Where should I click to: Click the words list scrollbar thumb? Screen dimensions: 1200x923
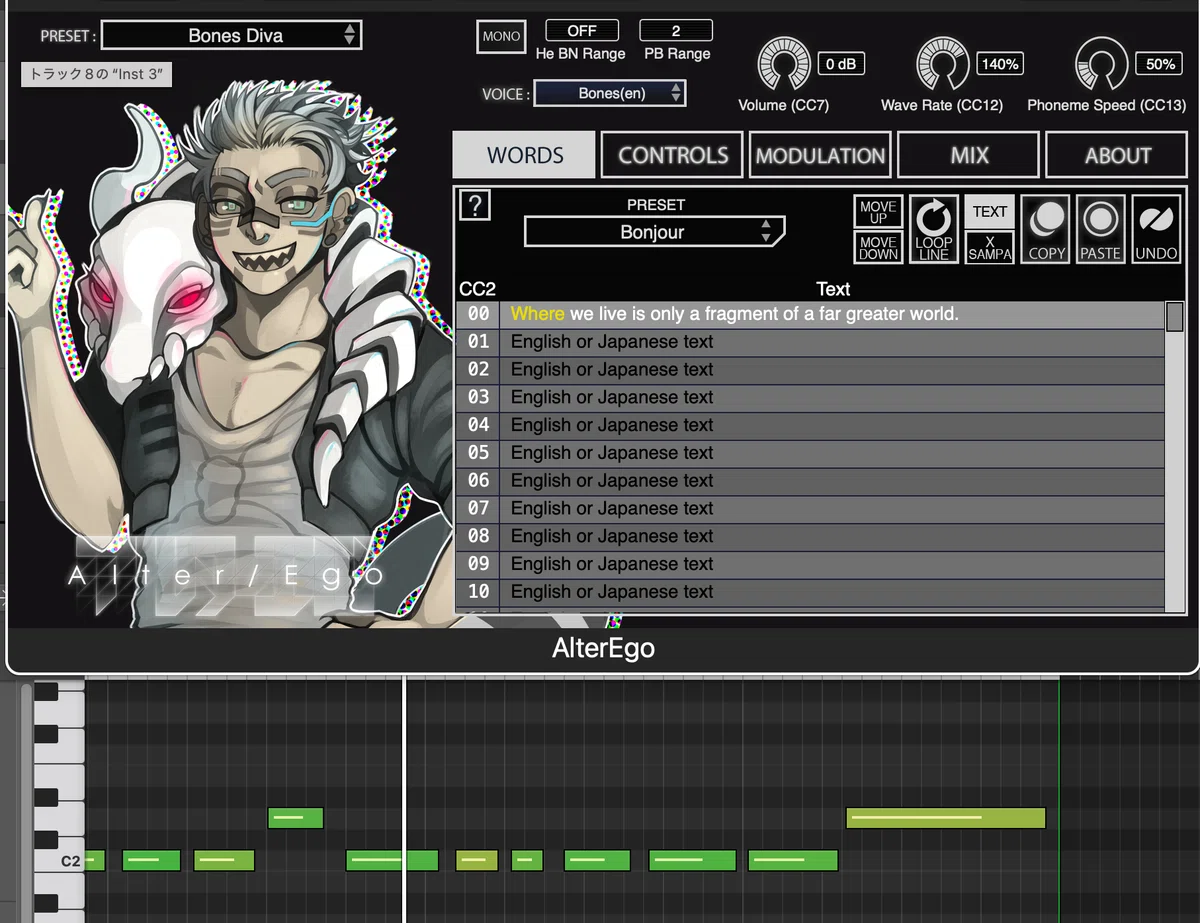[1175, 316]
